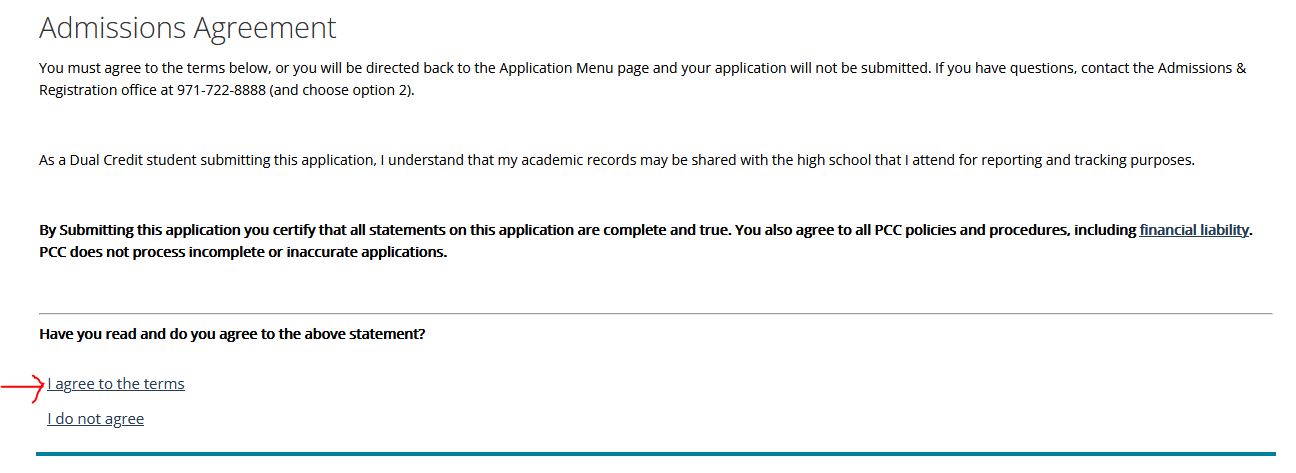The image size is (1296, 473).
Task: Click the bold "By Submitting this application" text
Action: coord(140,230)
